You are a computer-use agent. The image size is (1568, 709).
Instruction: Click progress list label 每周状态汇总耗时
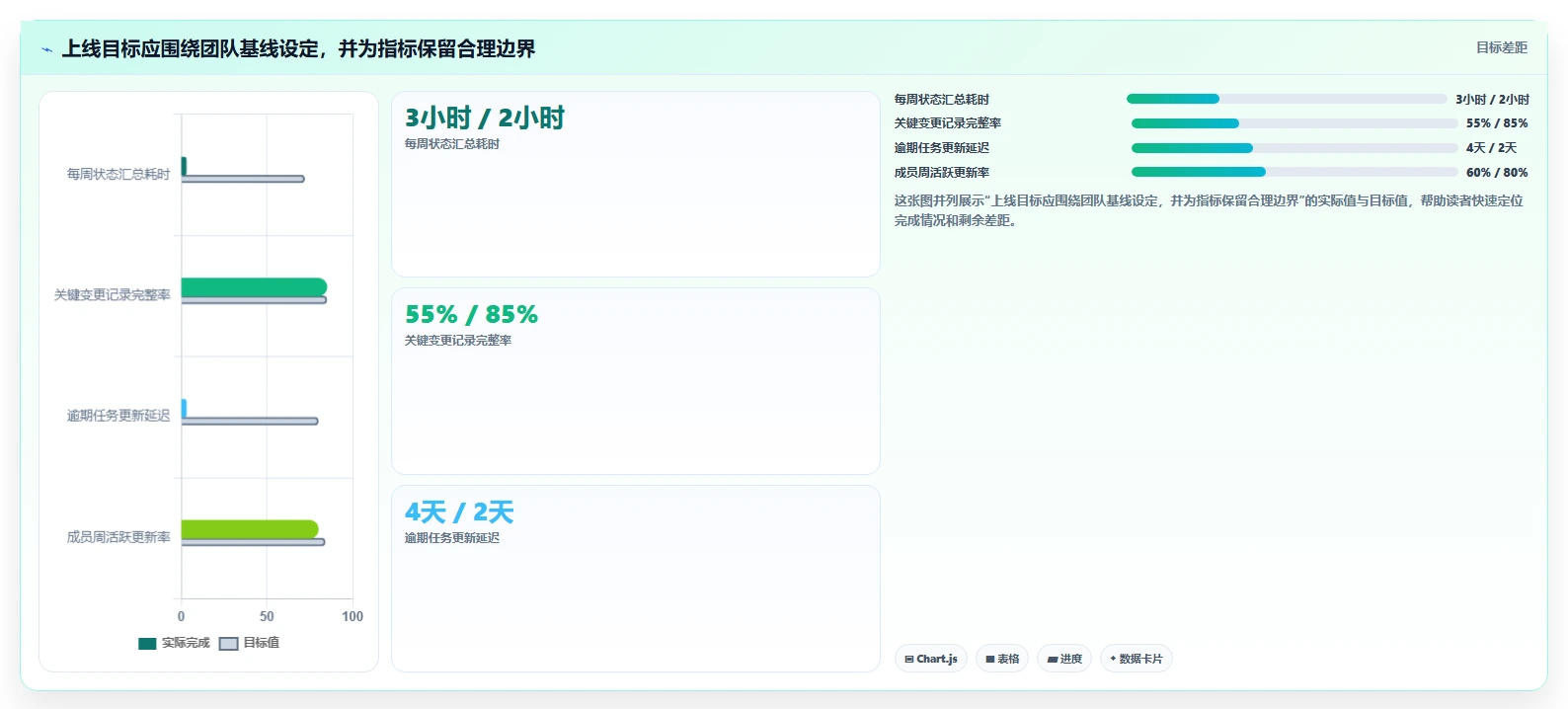pos(942,100)
